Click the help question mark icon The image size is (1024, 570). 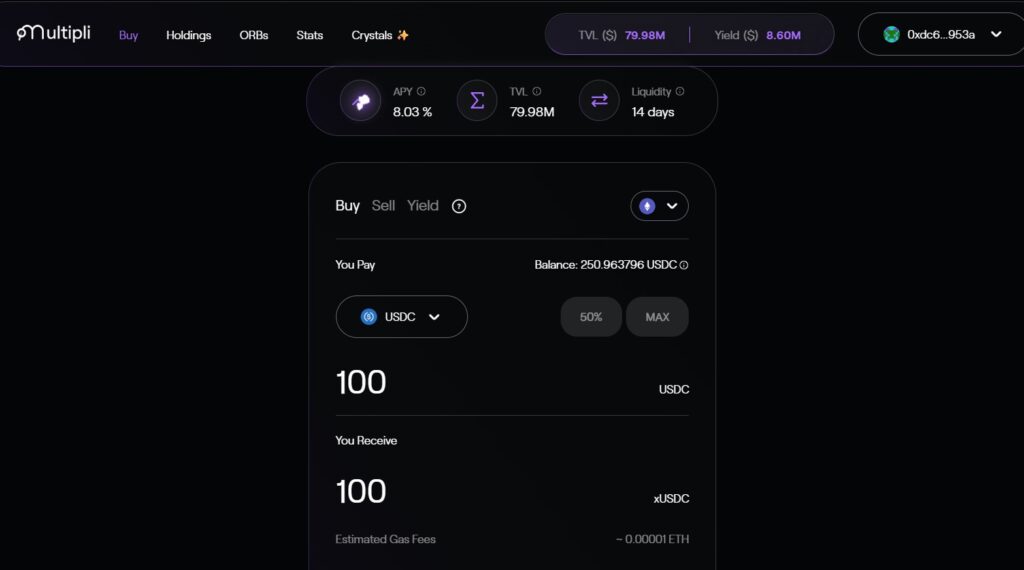459,206
